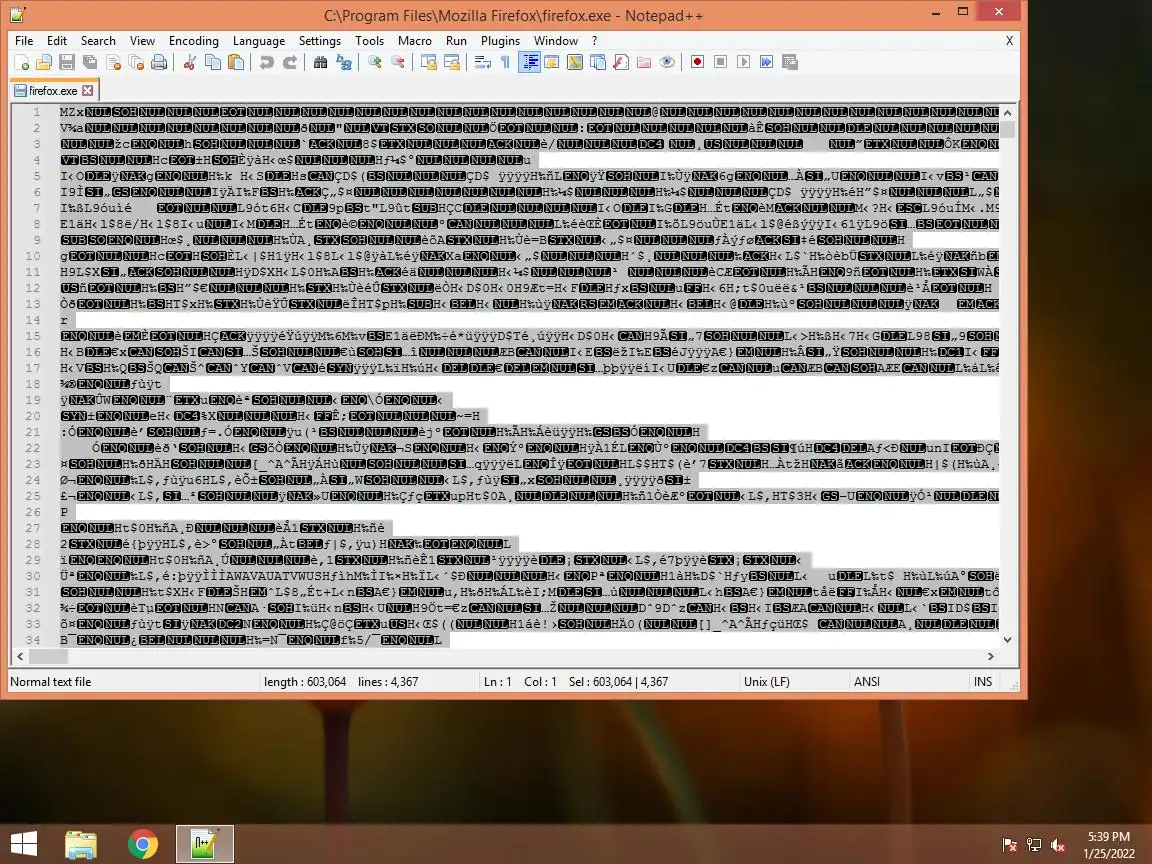
Task: Toggle Show All Characters pilcrow icon
Action: tap(505, 62)
